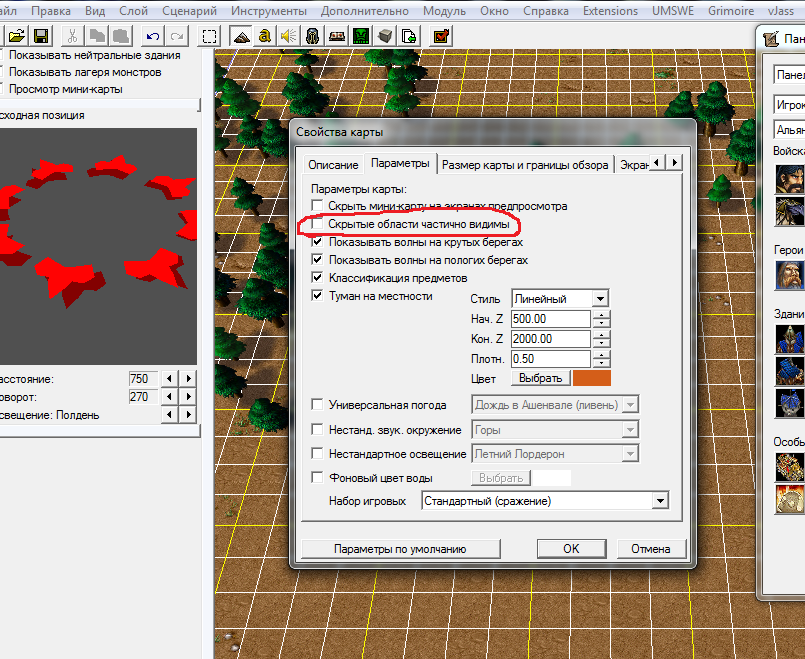This screenshot has height=659, width=805.
Task: Open the Terrain Editor mountain icon
Action: pyautogui.click(x=240, y=36)
